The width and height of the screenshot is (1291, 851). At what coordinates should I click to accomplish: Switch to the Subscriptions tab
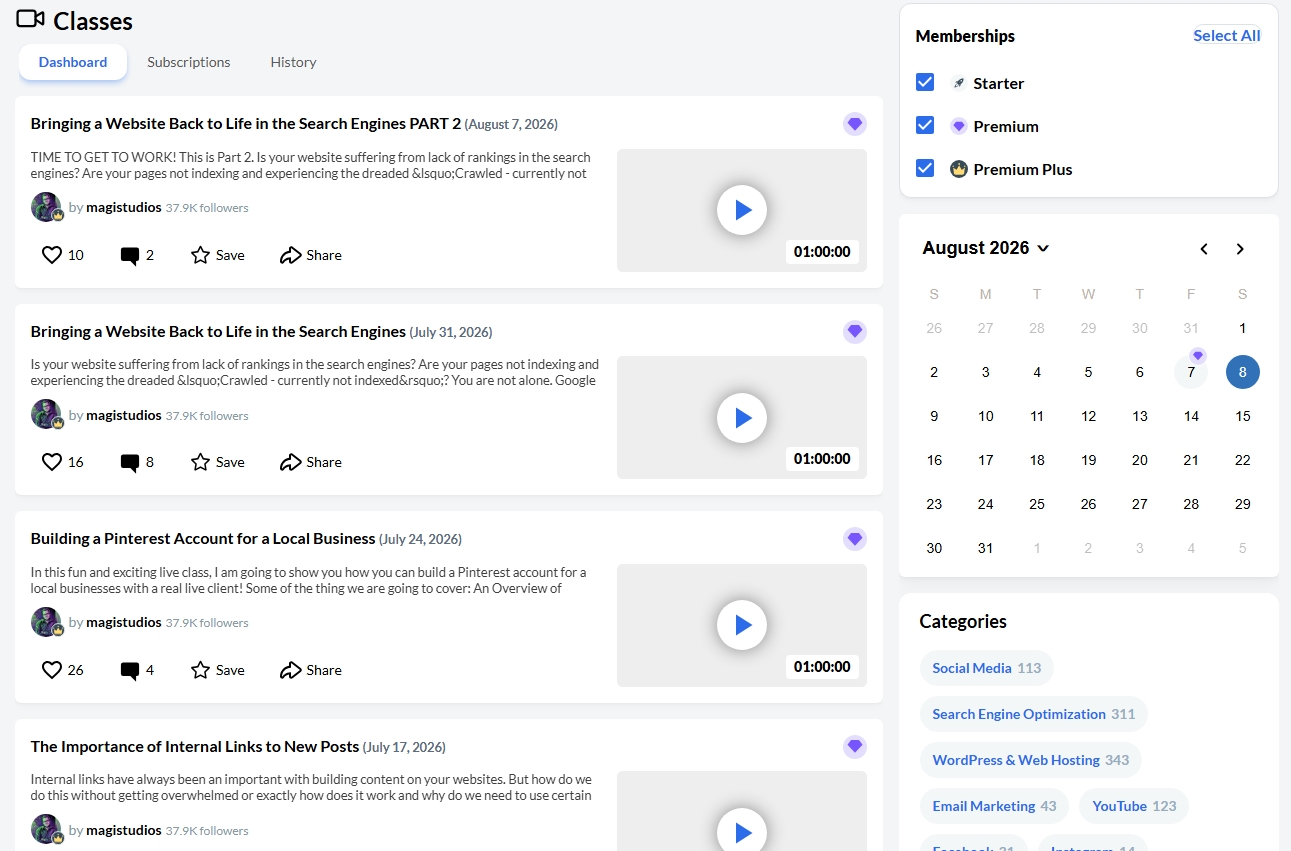tap(189, 62)
